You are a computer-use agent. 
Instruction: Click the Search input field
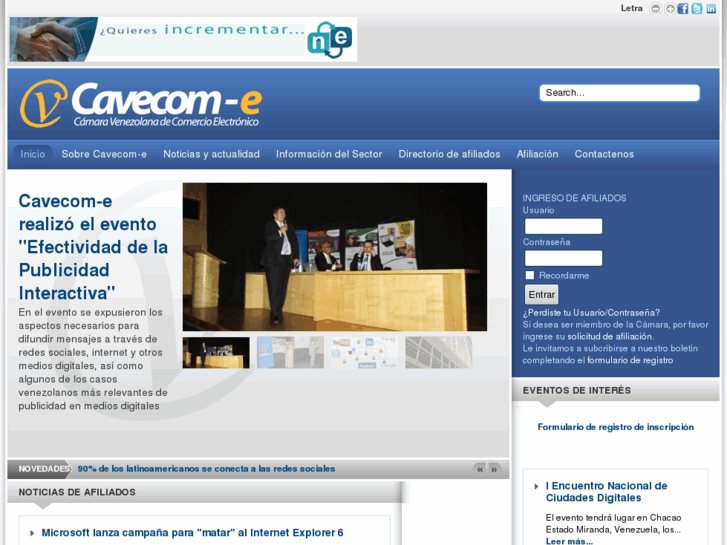click(x=619, y=93)
